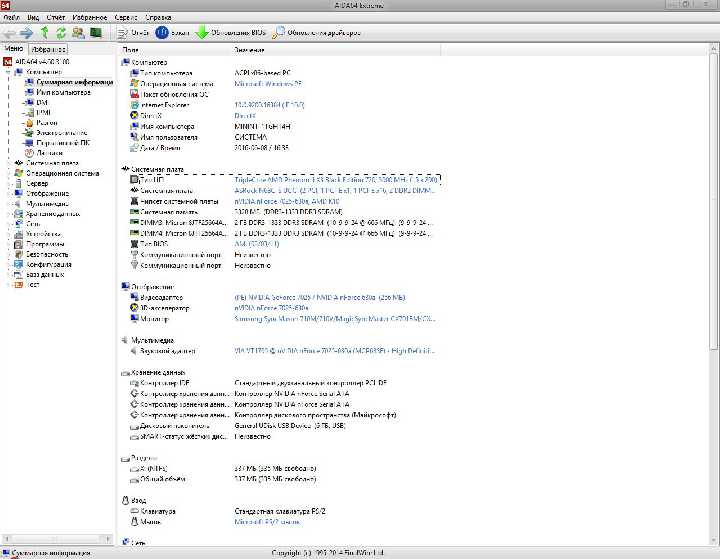Open the Вид menu

[x=33, y=17]
